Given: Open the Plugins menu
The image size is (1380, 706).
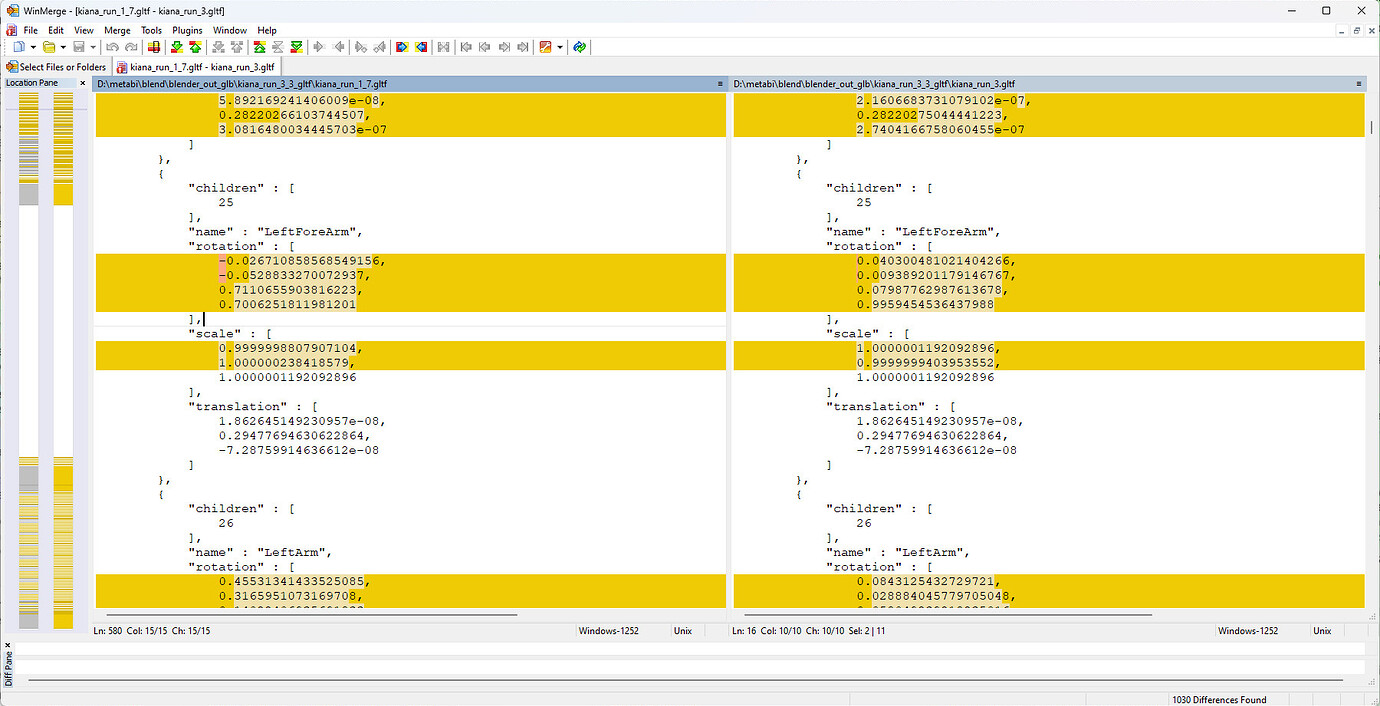Looking at the screenshot, I should (x=187, y=30).
